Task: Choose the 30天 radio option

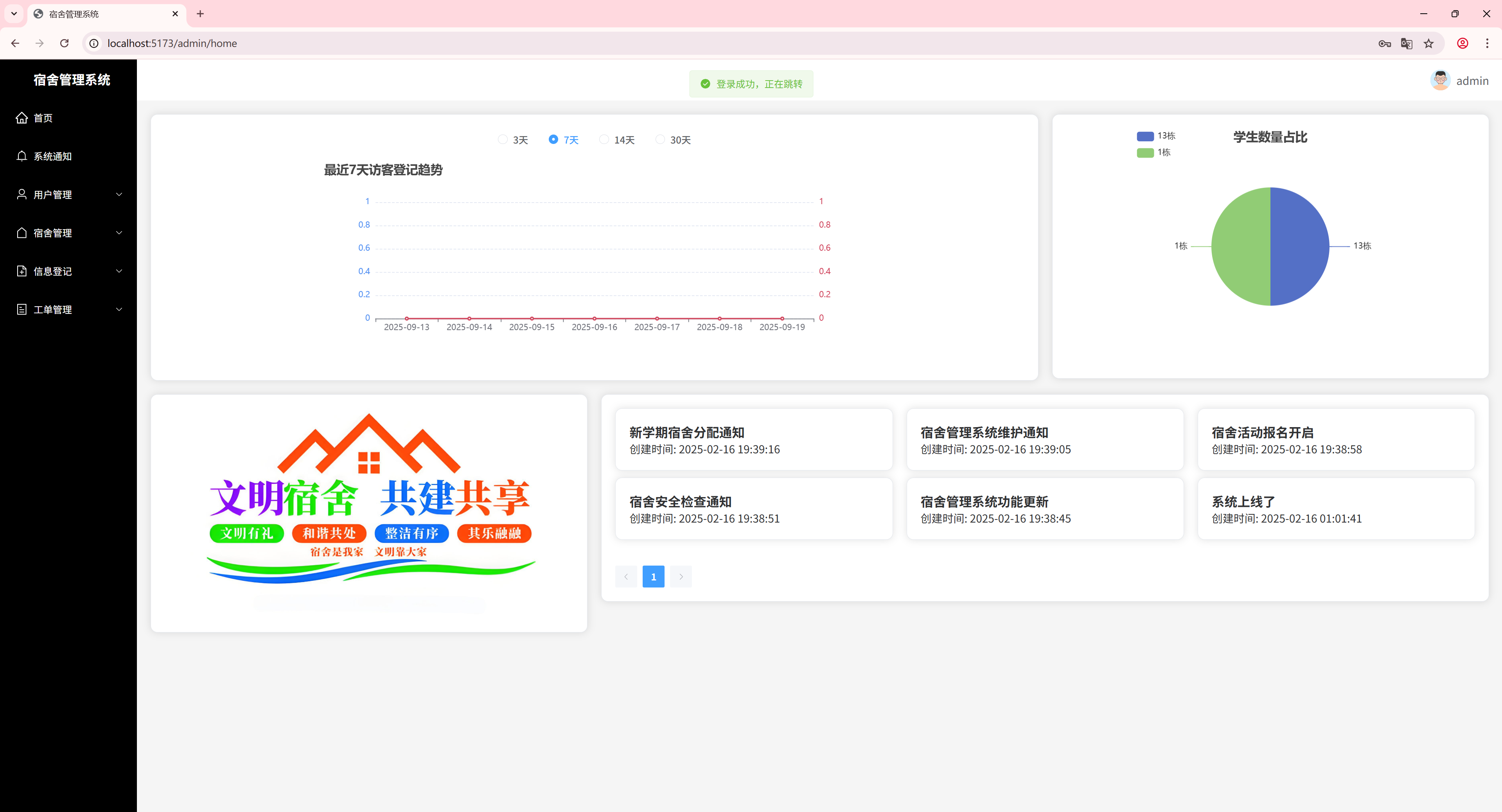Action: [x=660, y=139]
